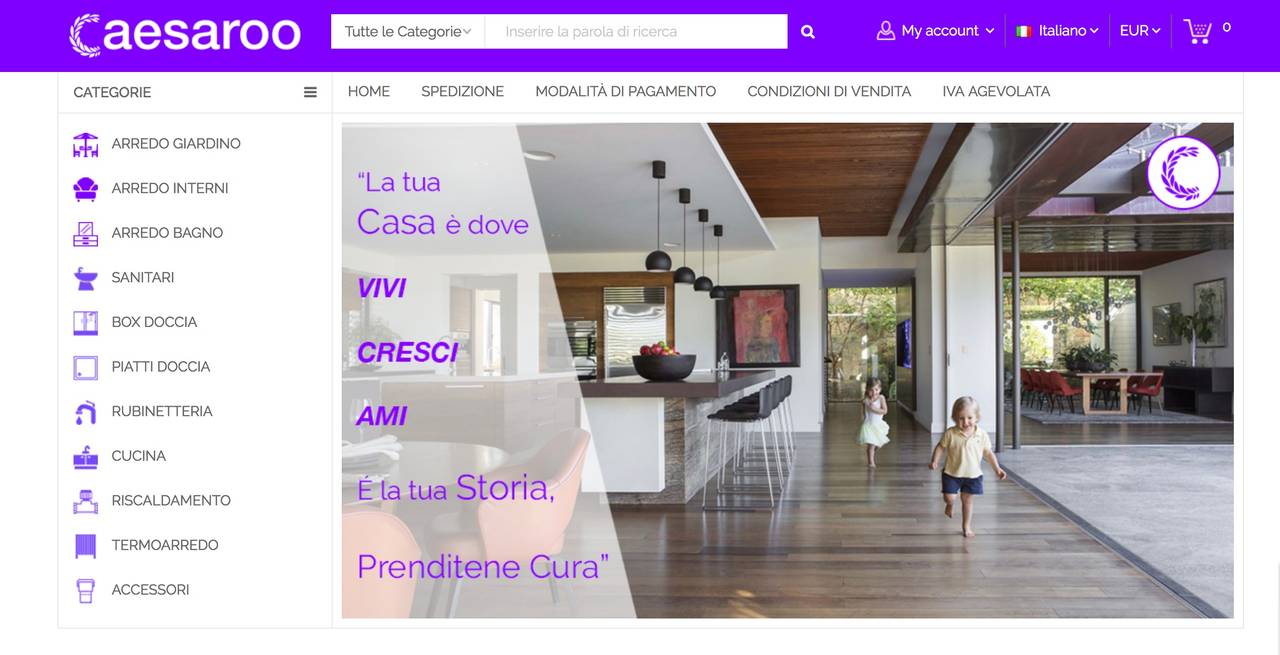Open the Tutte le Categorie dropdown

tap(408, 32)
